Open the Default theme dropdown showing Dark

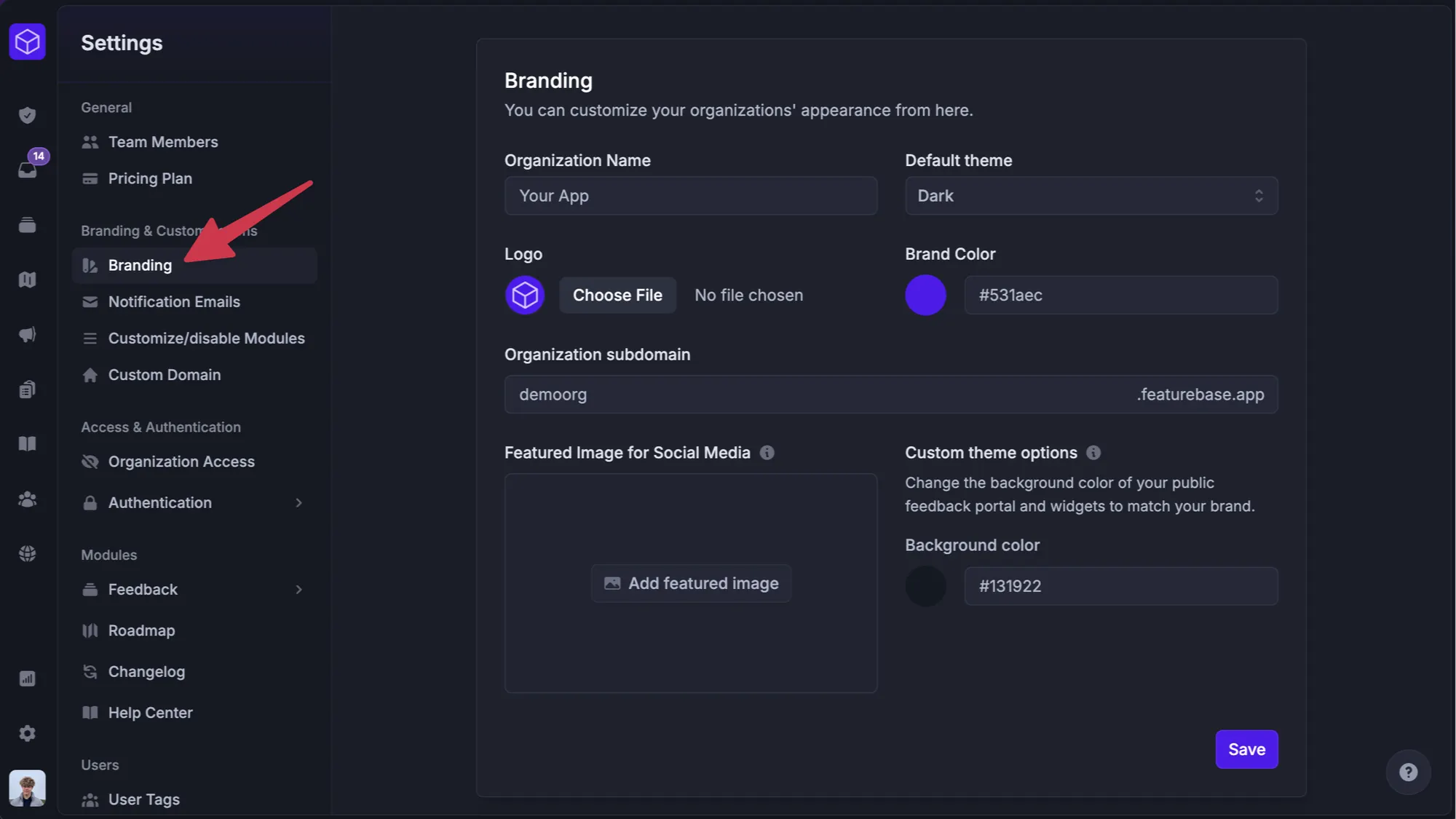click(x=1091, y=196)
